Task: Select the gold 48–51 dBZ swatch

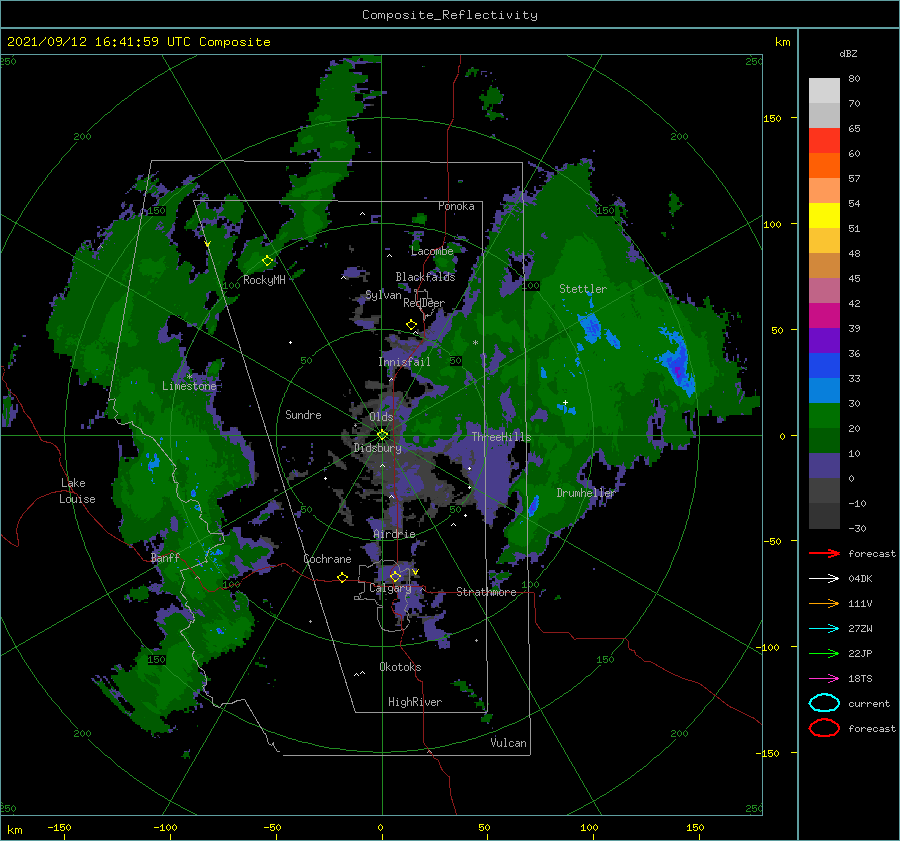Action: pyautogui.click(x=824, y=241)
